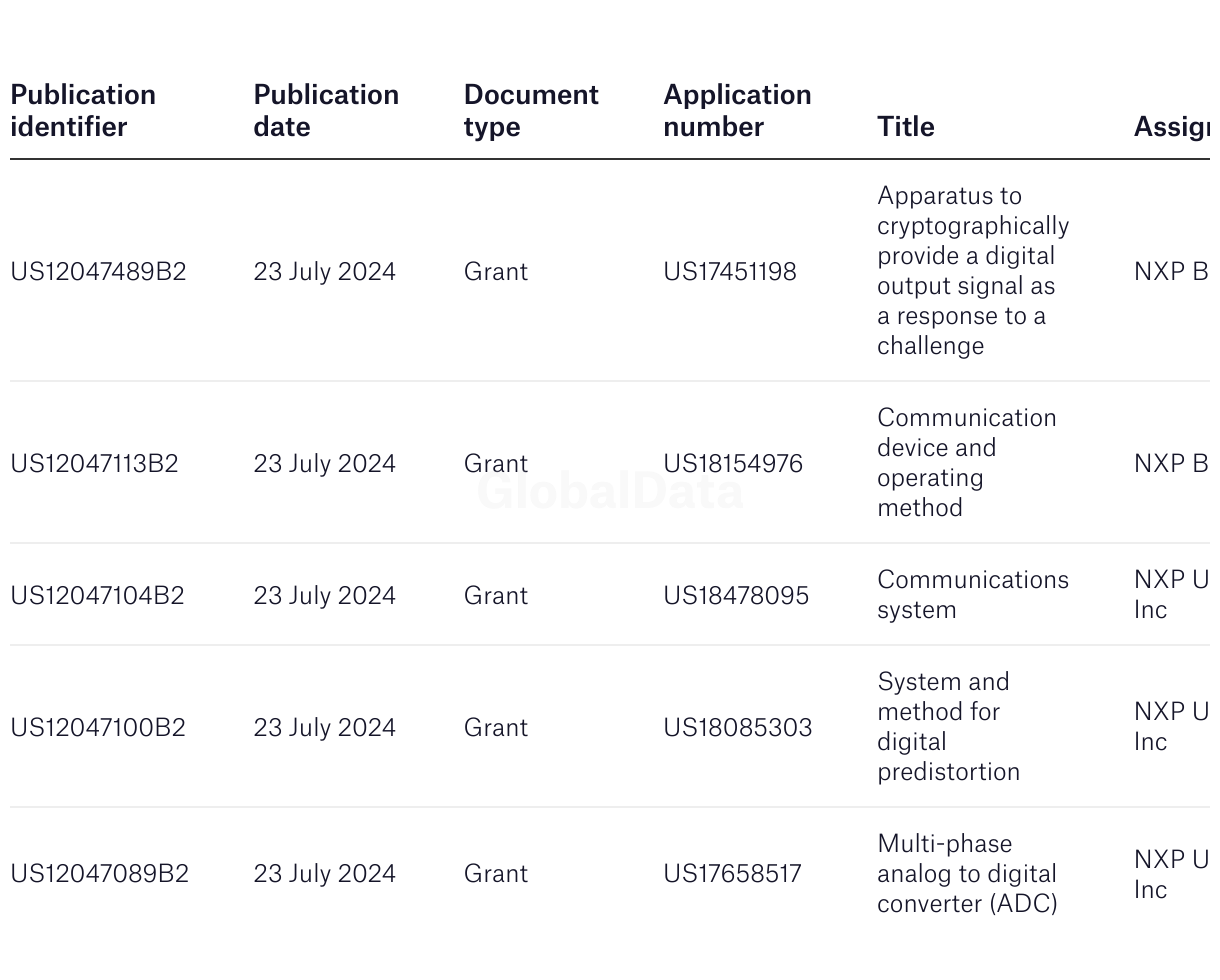Click the title 'Communication device and operating method'
This screenshot has width=1220, height=980.
[966, 462]
